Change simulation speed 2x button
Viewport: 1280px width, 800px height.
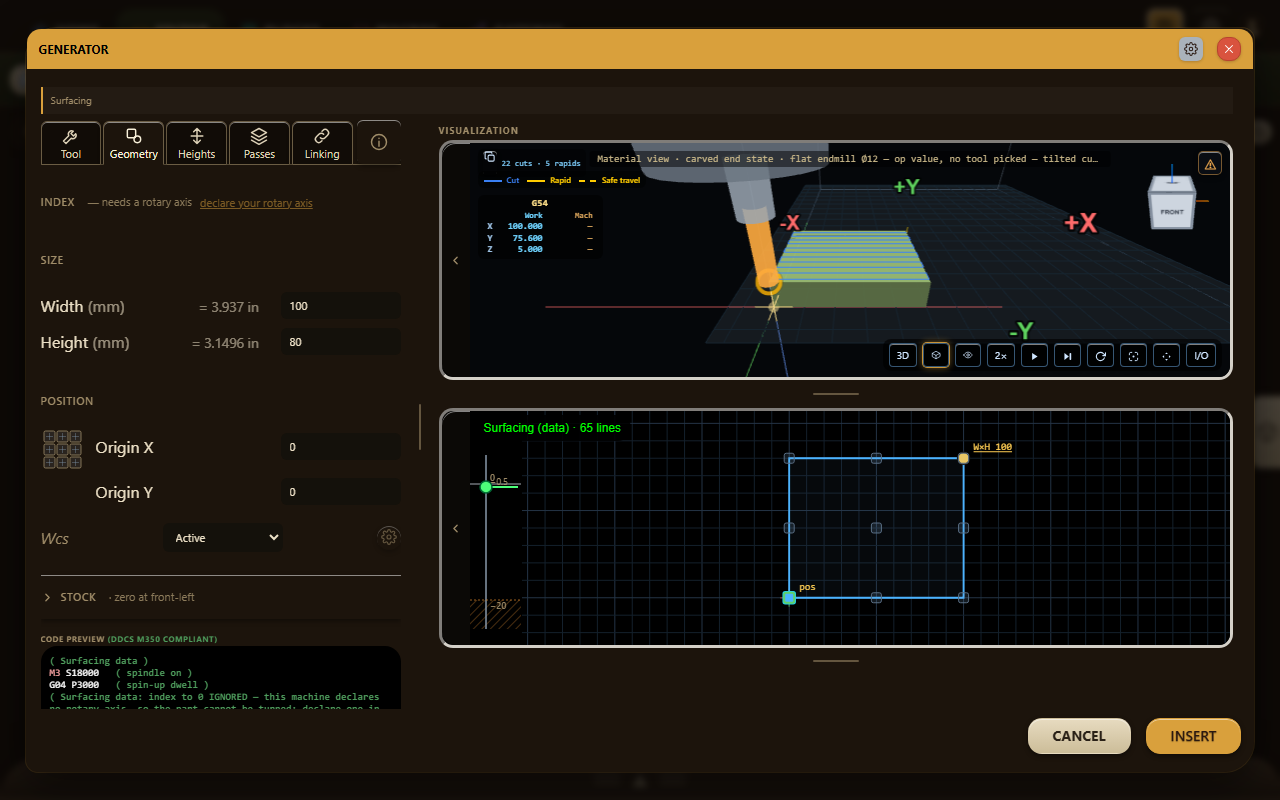coord(1000,355)
